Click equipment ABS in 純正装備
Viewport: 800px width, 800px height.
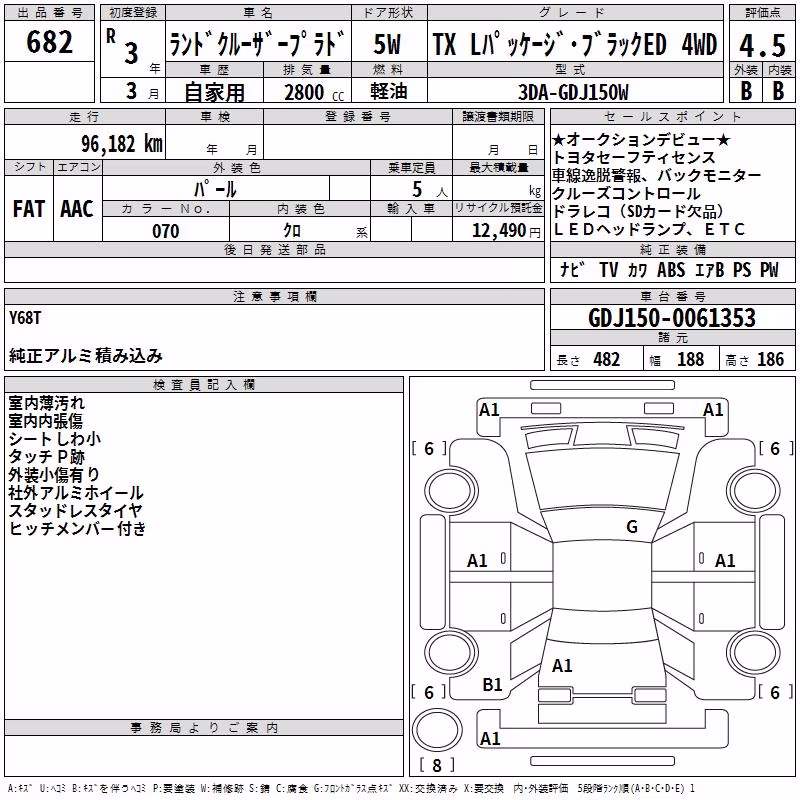(x=671, y=269)
